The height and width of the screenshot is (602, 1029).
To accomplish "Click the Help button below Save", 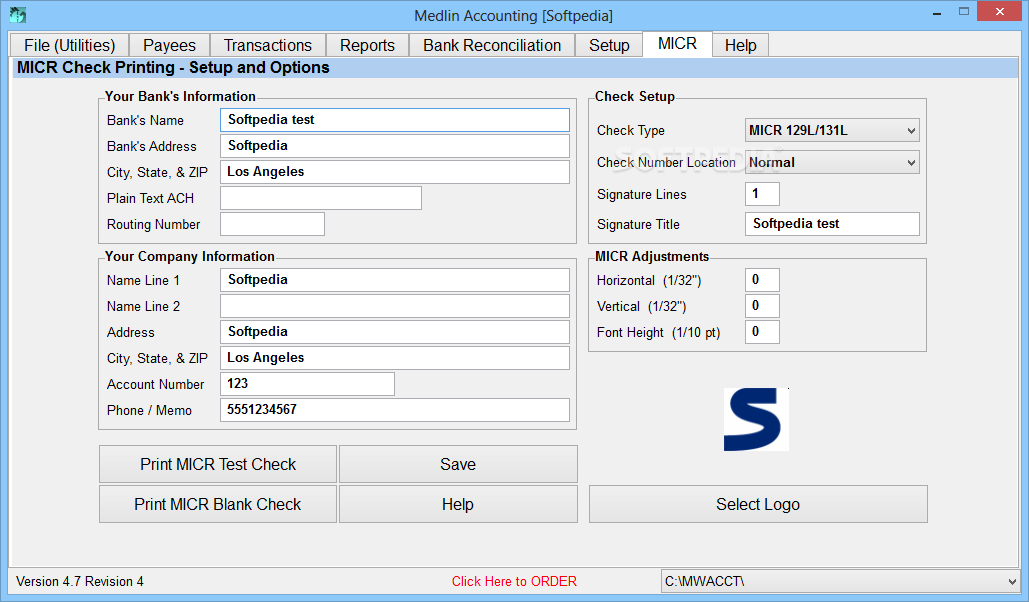I will [x=458, y=504].
